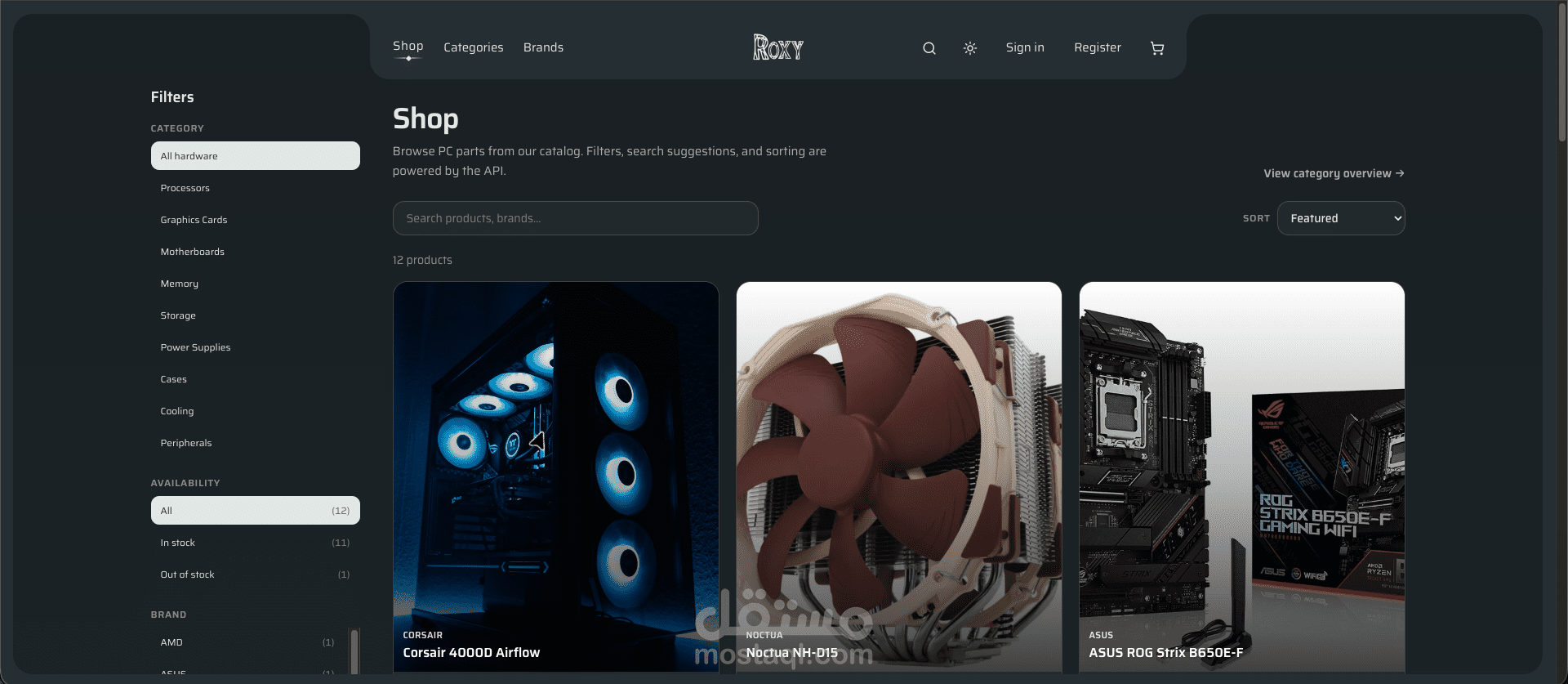Open ASUS ROG Strix B650E-F product card

click(x=1241, y=476)
